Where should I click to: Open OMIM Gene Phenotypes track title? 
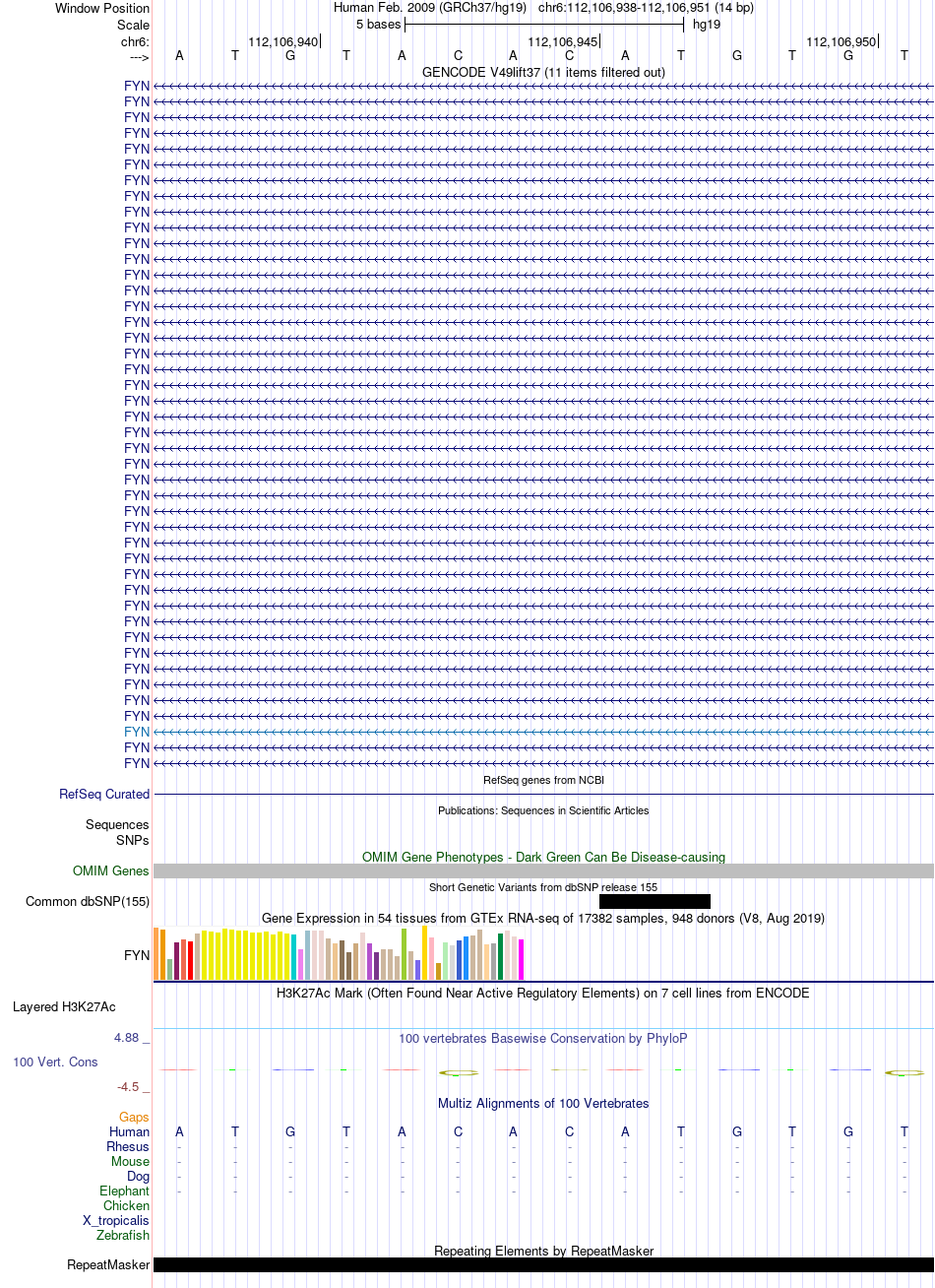[543, 857]
